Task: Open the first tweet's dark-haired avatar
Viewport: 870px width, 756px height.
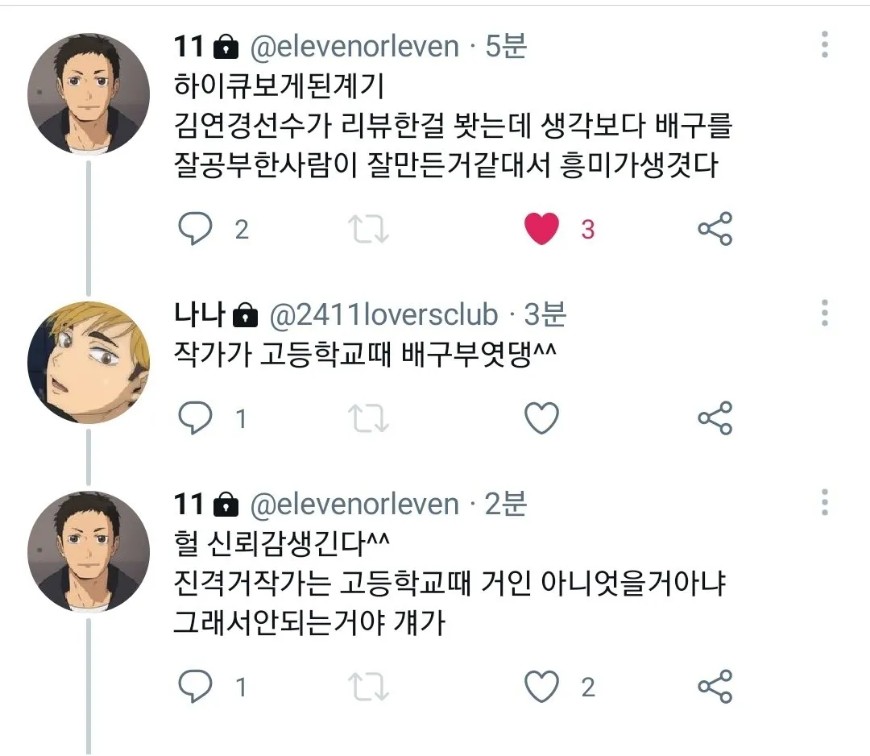Action: click(88, 94)
